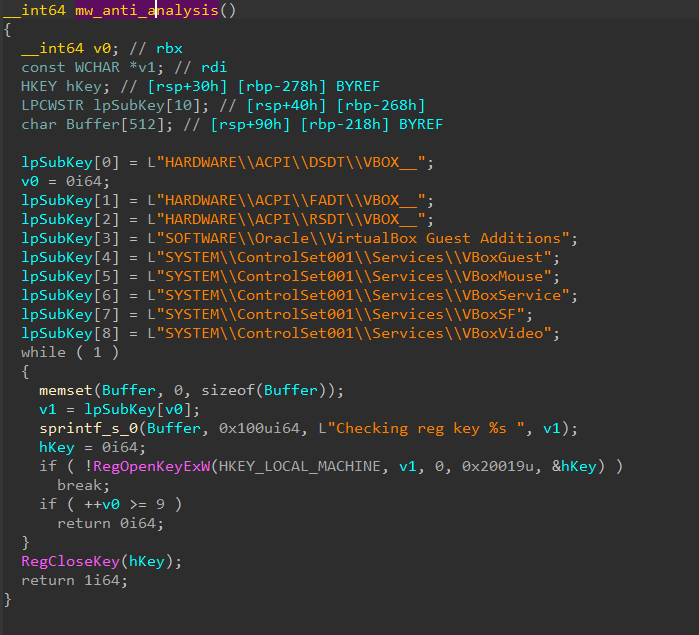Select the while ( 1 ) statement
The width and height of the screenshot is (699, 635).
point(70,352)
